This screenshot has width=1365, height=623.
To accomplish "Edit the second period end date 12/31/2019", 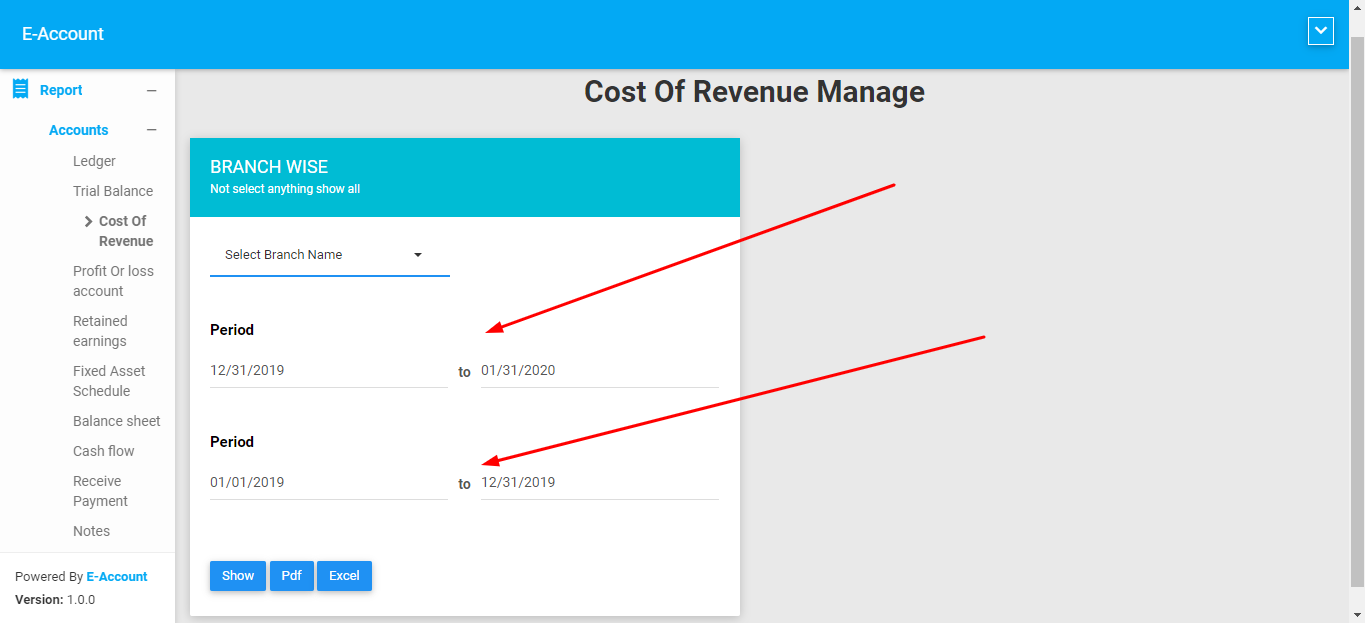I will tap(599, 483).
